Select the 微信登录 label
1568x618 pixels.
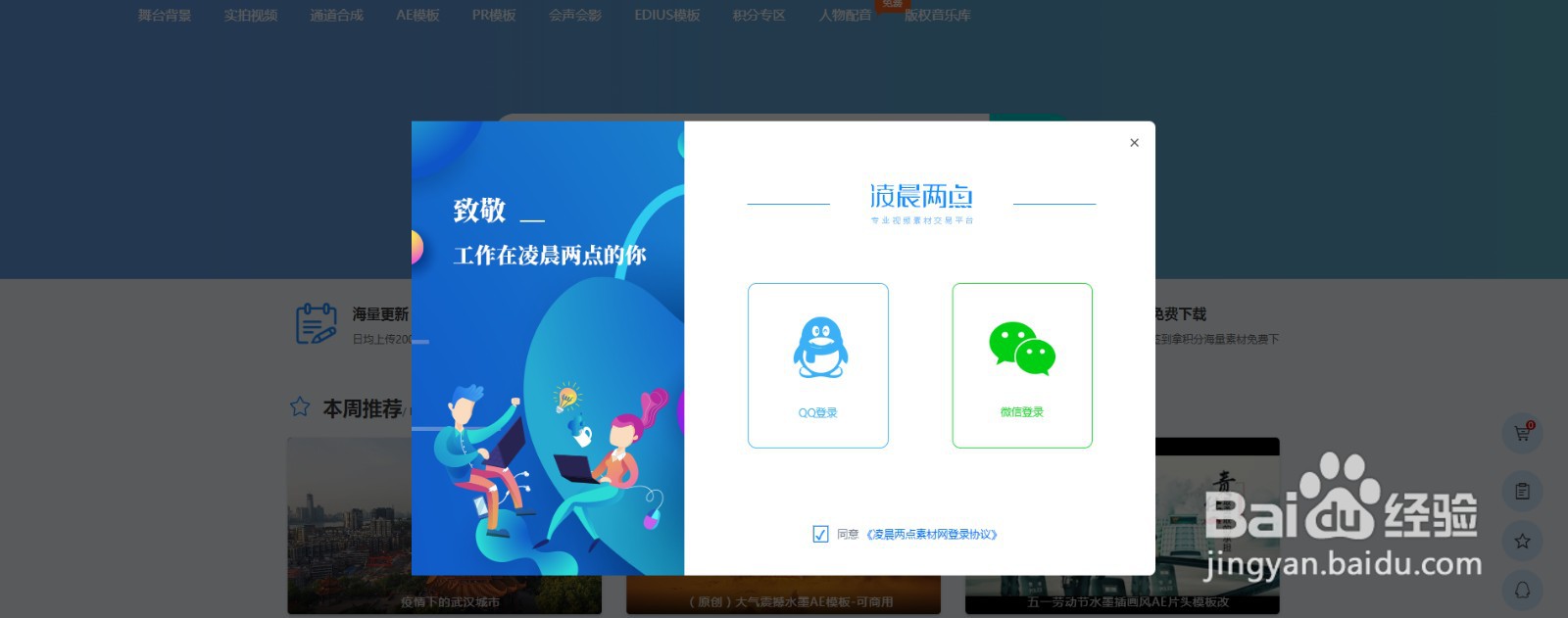(x=1022, y=412)
